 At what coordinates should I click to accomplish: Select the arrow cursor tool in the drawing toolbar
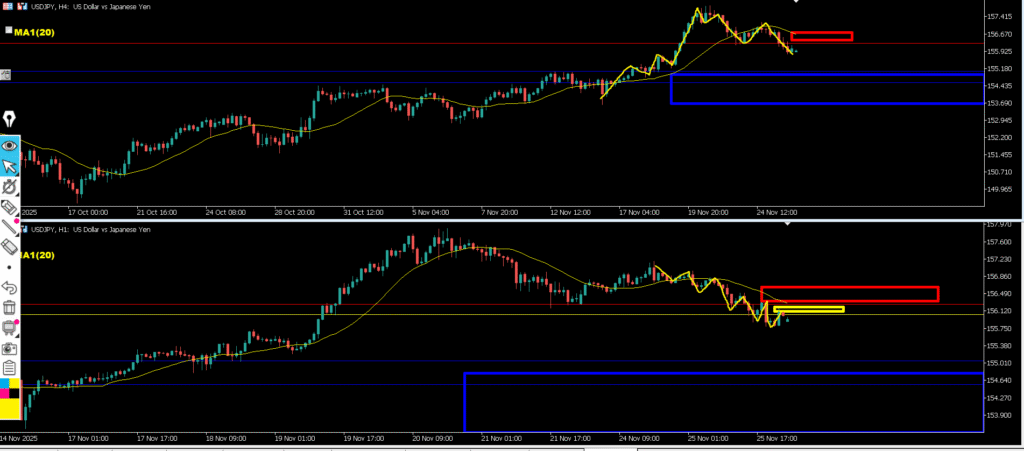(x=9, y=166)
